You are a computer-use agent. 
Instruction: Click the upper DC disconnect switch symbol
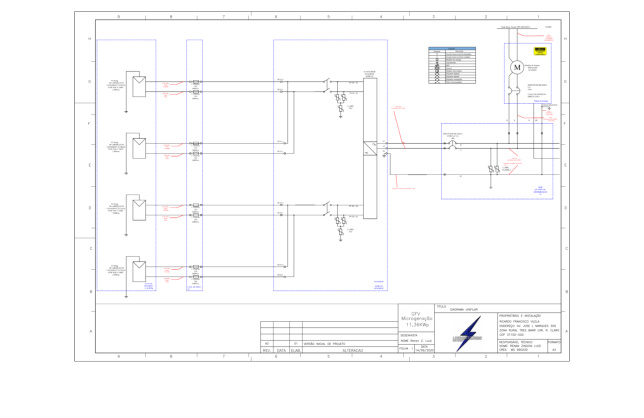[327, 85]
